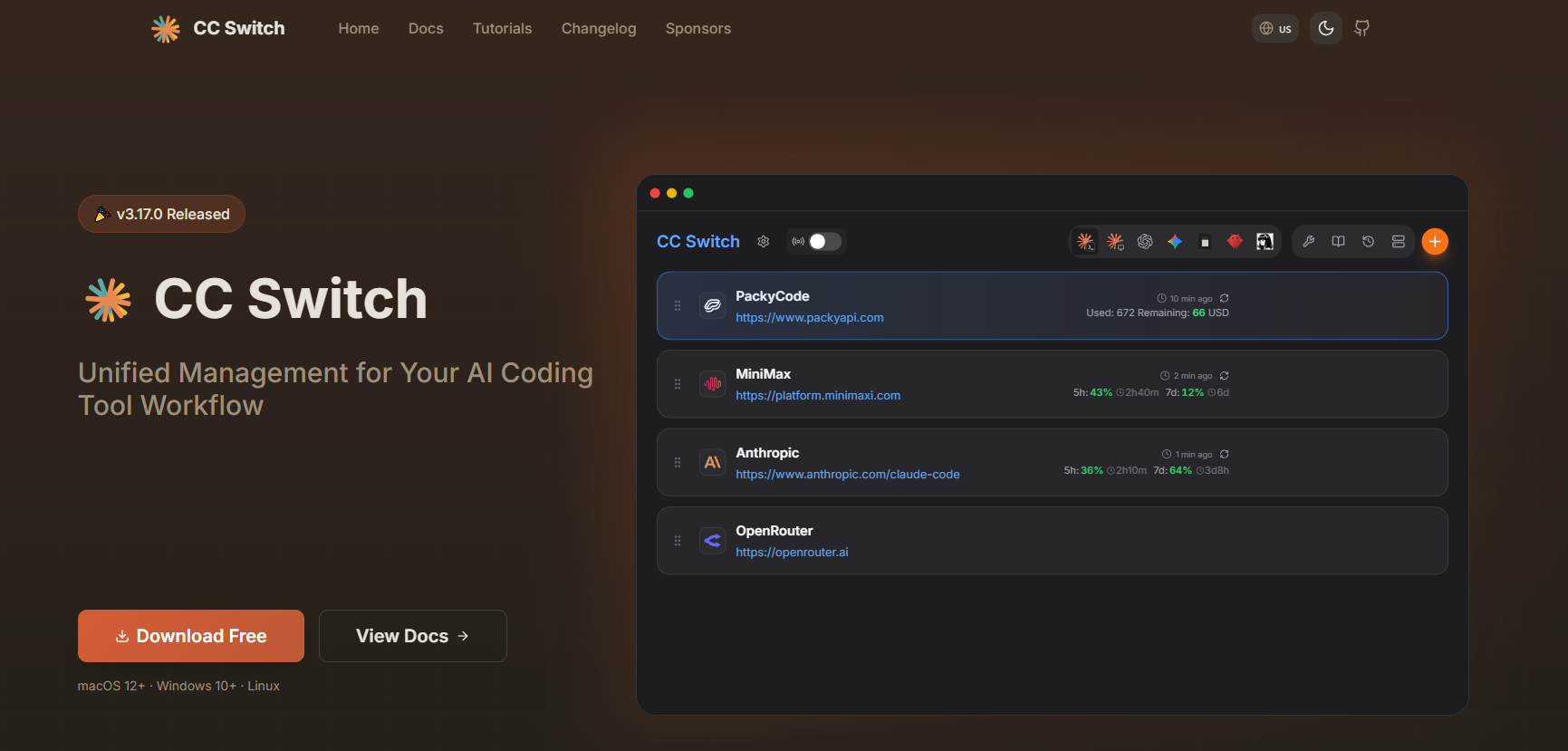Screen dimensions: 1568x751
Task: Click the Download Free button
Action: (191, 636)
